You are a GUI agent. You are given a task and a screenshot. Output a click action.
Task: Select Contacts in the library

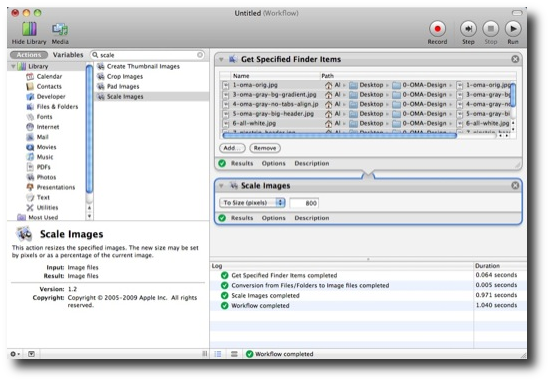click(x=49, y=87)
